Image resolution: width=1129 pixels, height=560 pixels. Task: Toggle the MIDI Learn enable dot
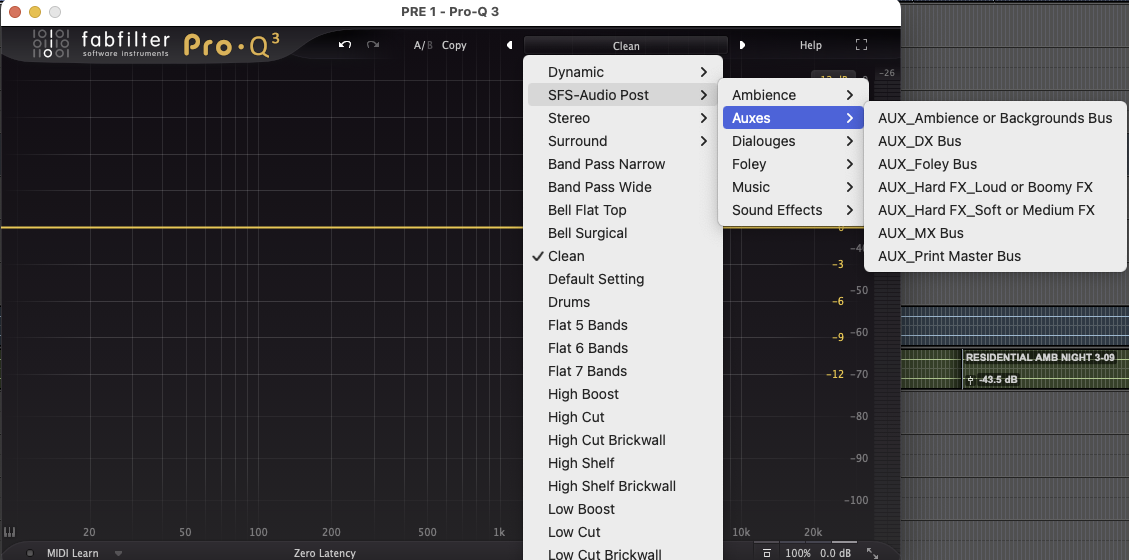[30, 553]
